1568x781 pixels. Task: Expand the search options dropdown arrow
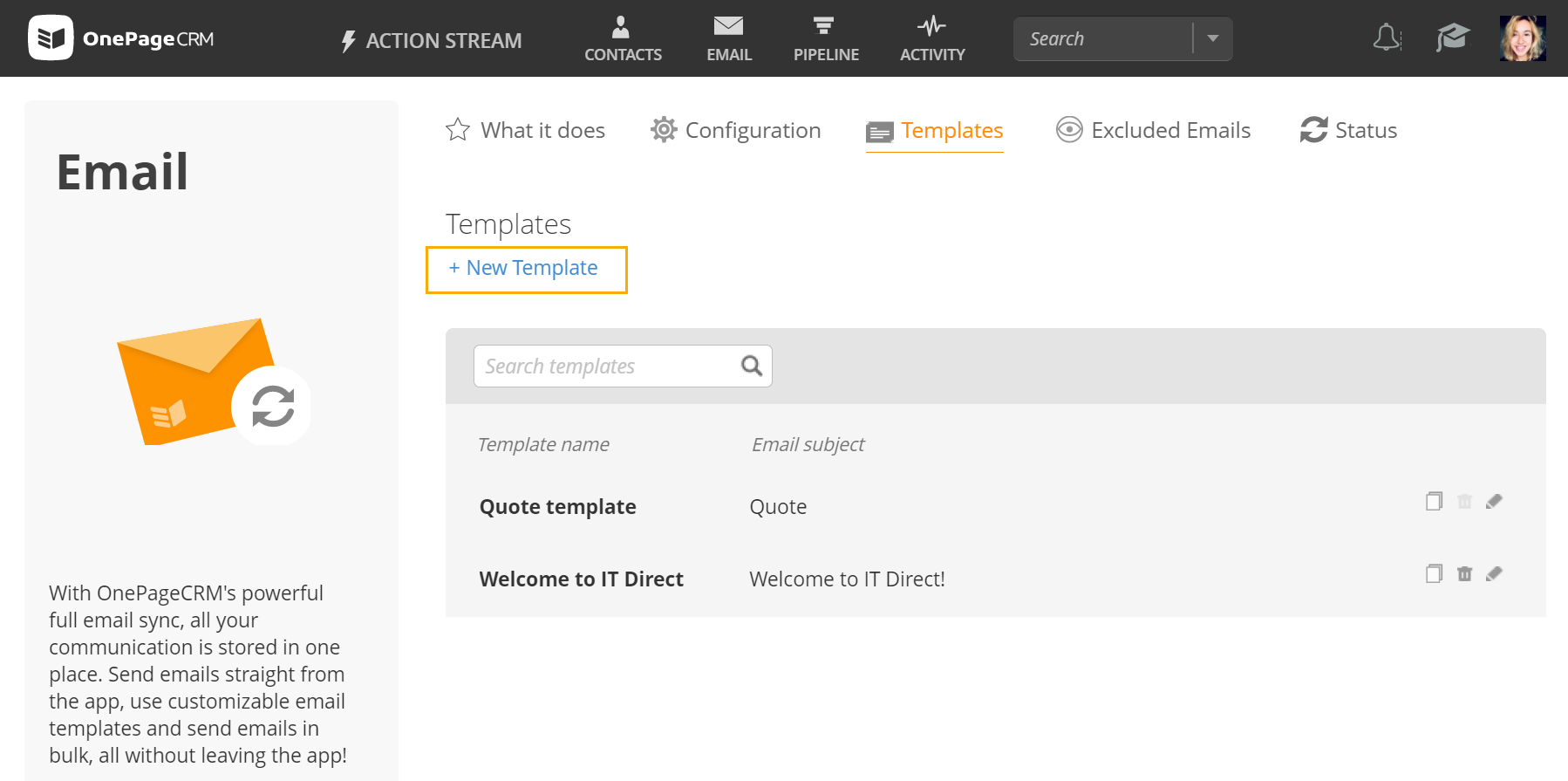[1213, 38]
